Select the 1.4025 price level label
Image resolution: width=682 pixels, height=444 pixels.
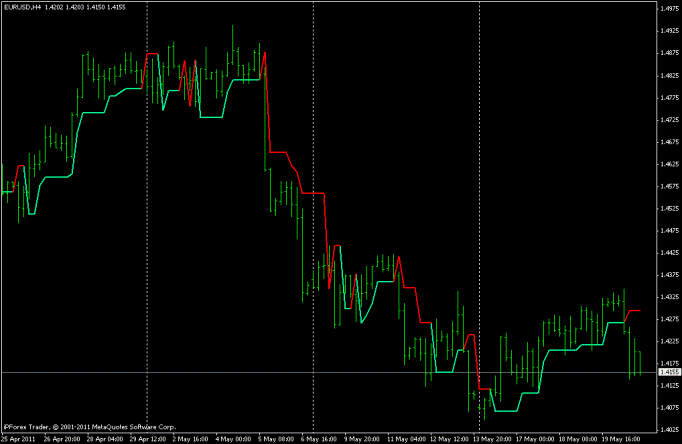(669, 430)
